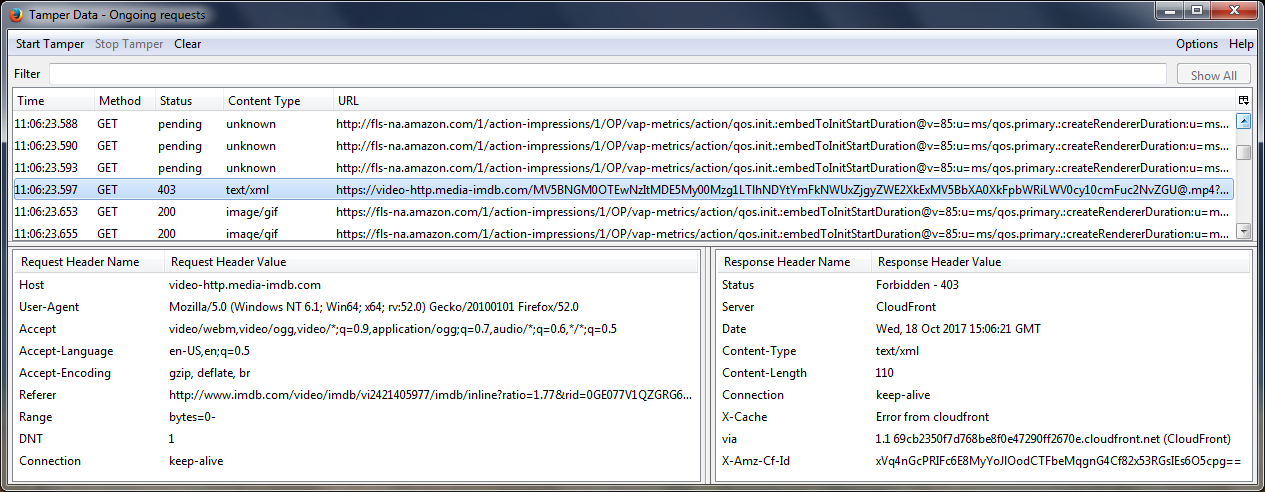Image resolution: width=1265 pixels, height=492 pixels.
Task: Click the Response Header Value column header
Action: pos(1060,262)
